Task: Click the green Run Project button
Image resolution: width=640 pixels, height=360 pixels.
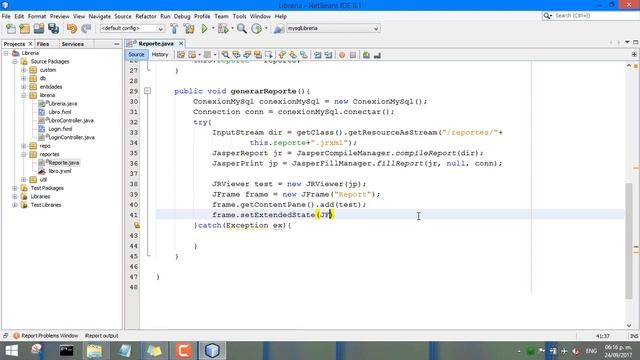Action: 204,29
